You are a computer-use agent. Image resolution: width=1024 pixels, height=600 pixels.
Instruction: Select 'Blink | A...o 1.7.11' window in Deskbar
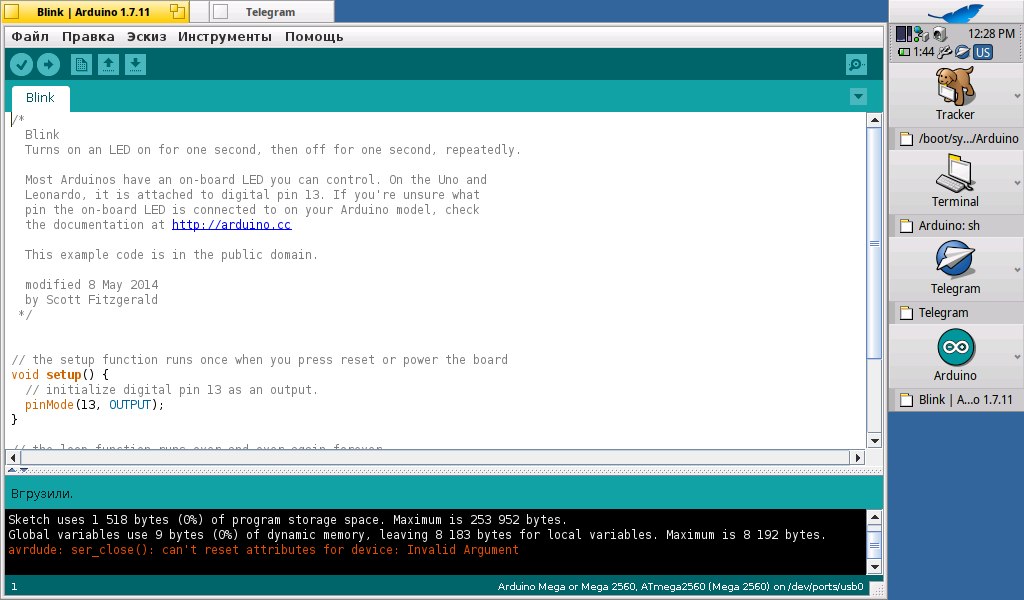pos(954,400)
